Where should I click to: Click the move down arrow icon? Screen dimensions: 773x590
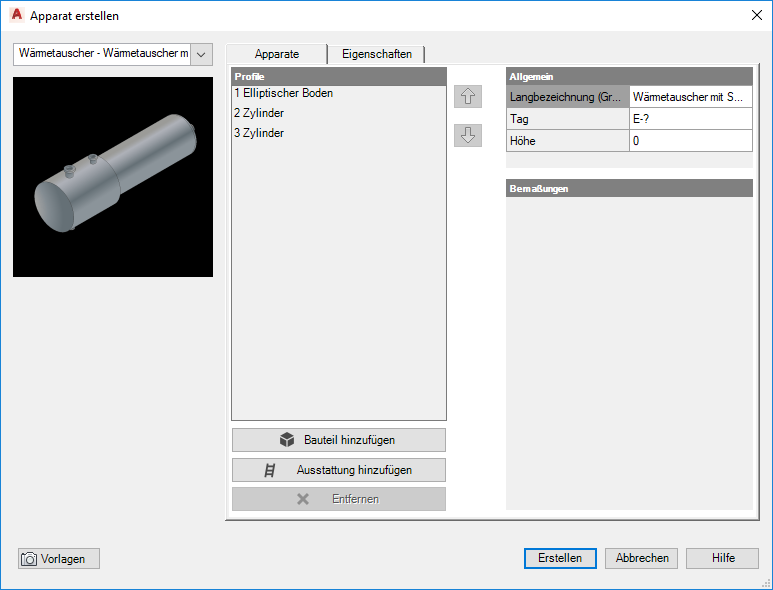tap(467, 135)
